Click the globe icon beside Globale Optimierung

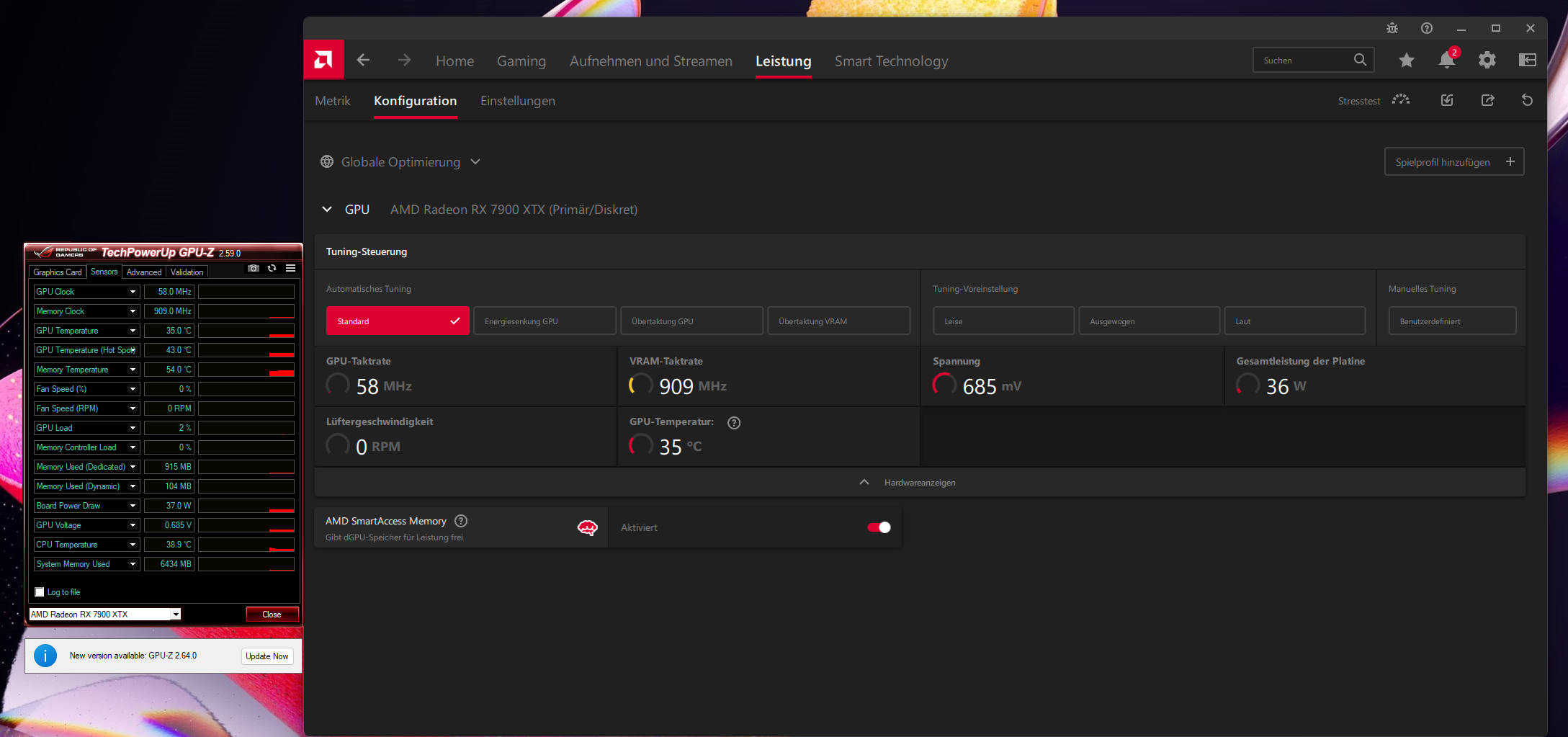pos(327,162)
